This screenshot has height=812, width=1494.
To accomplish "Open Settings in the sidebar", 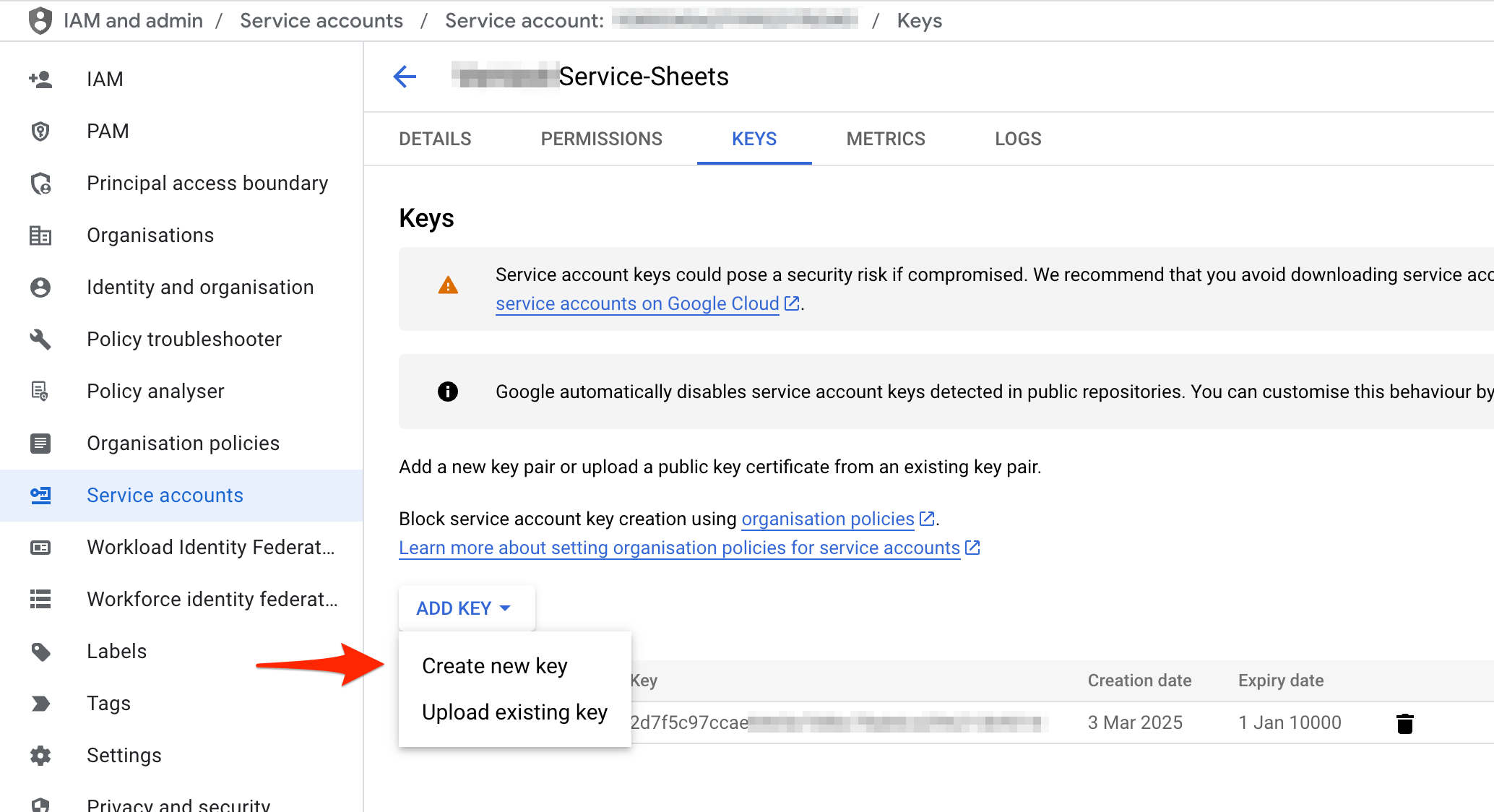I will pos(181,755).
